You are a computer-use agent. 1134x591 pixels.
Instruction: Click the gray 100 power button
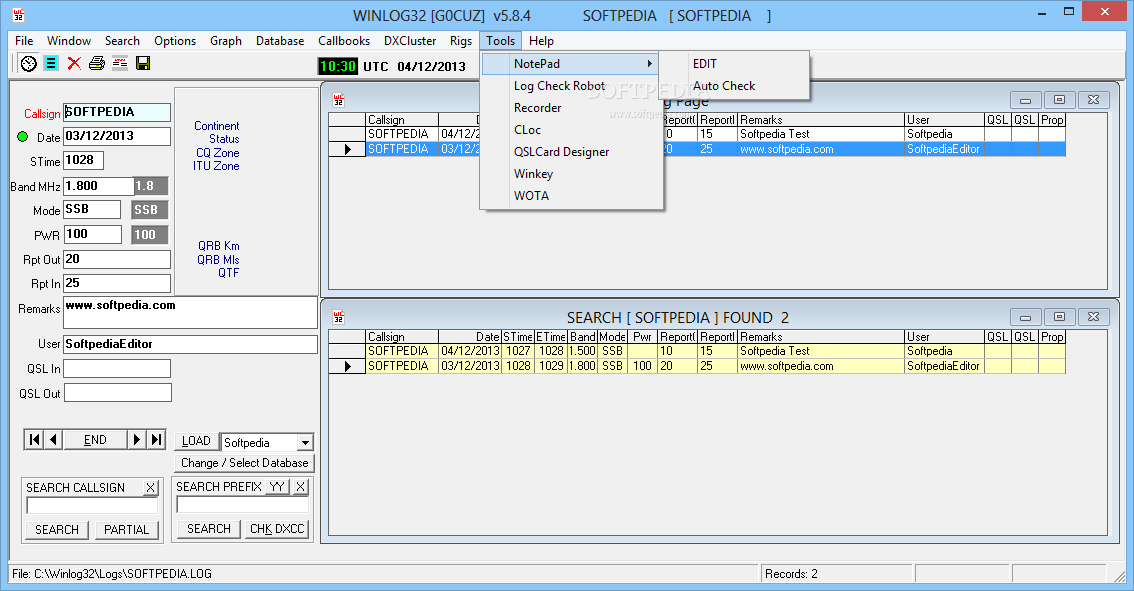pyautogui.click(x=150, y=234)
